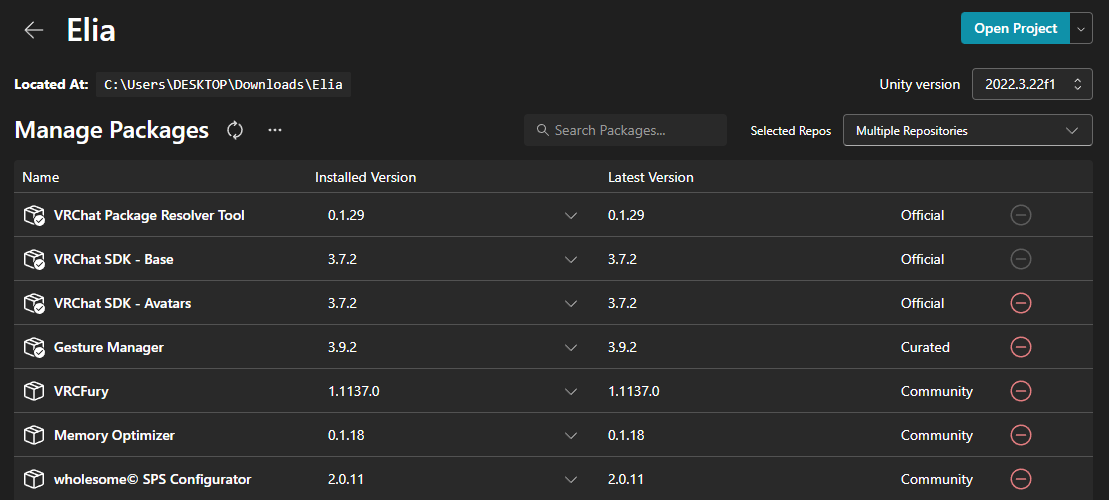Click the back arrow next to Elia
Screen dimensions: 1110x500
pyautogui.click(x=33, y=30)
